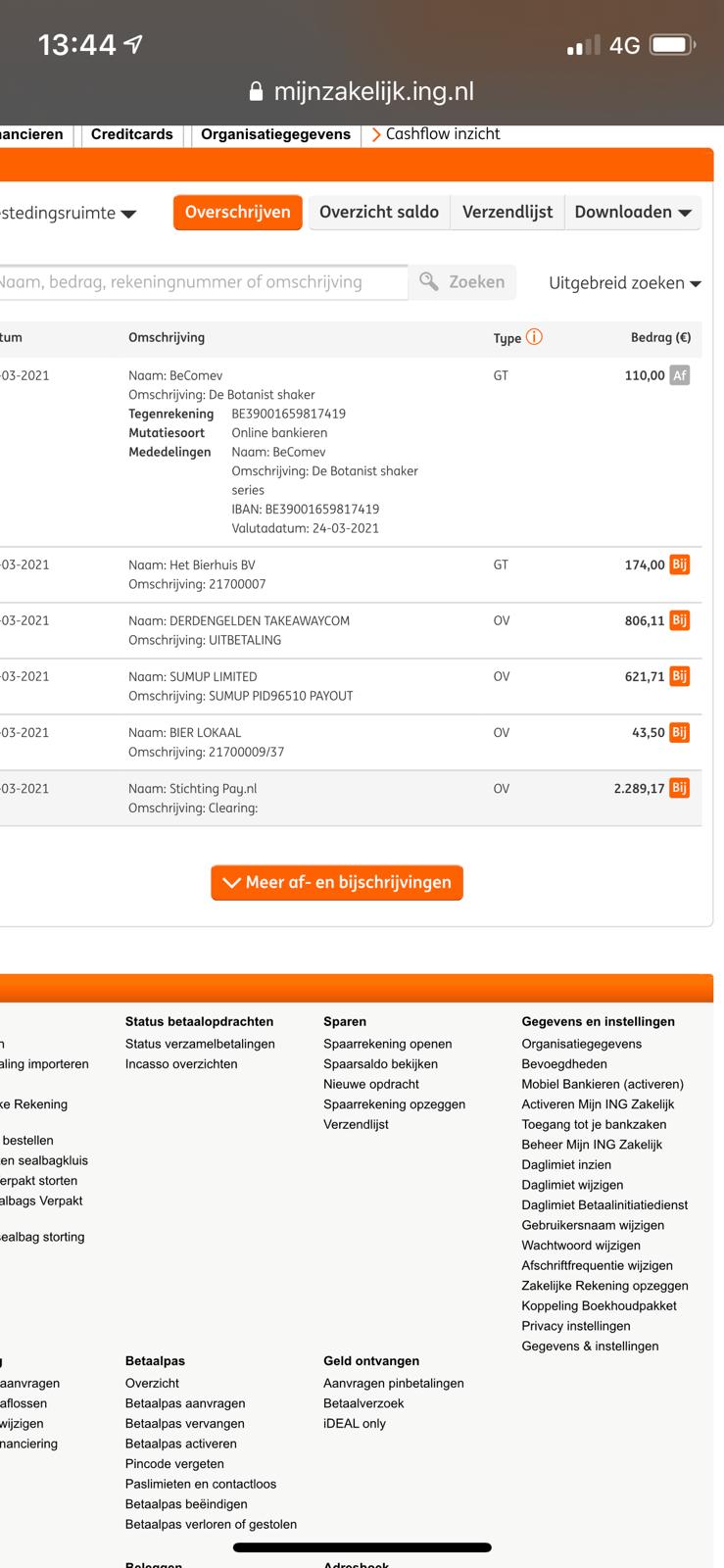Click the Bij badge on Het Bierhuis BV row
This screenshot has width=724, height=1568.
679,564
